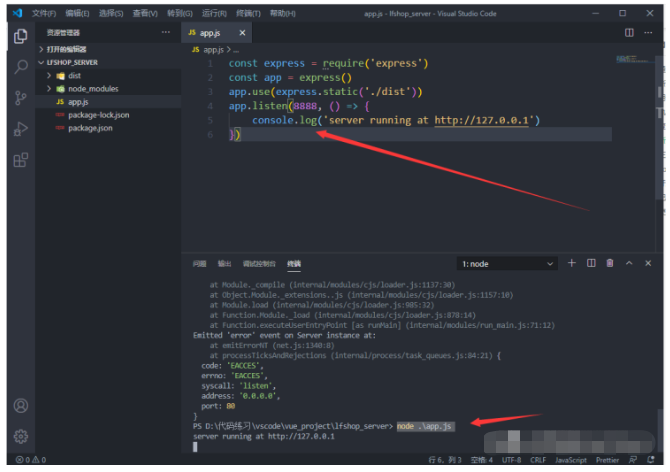Maximize the terminal panel with chevron up
The height and width of the screenshot is (472, 670).
629,263
